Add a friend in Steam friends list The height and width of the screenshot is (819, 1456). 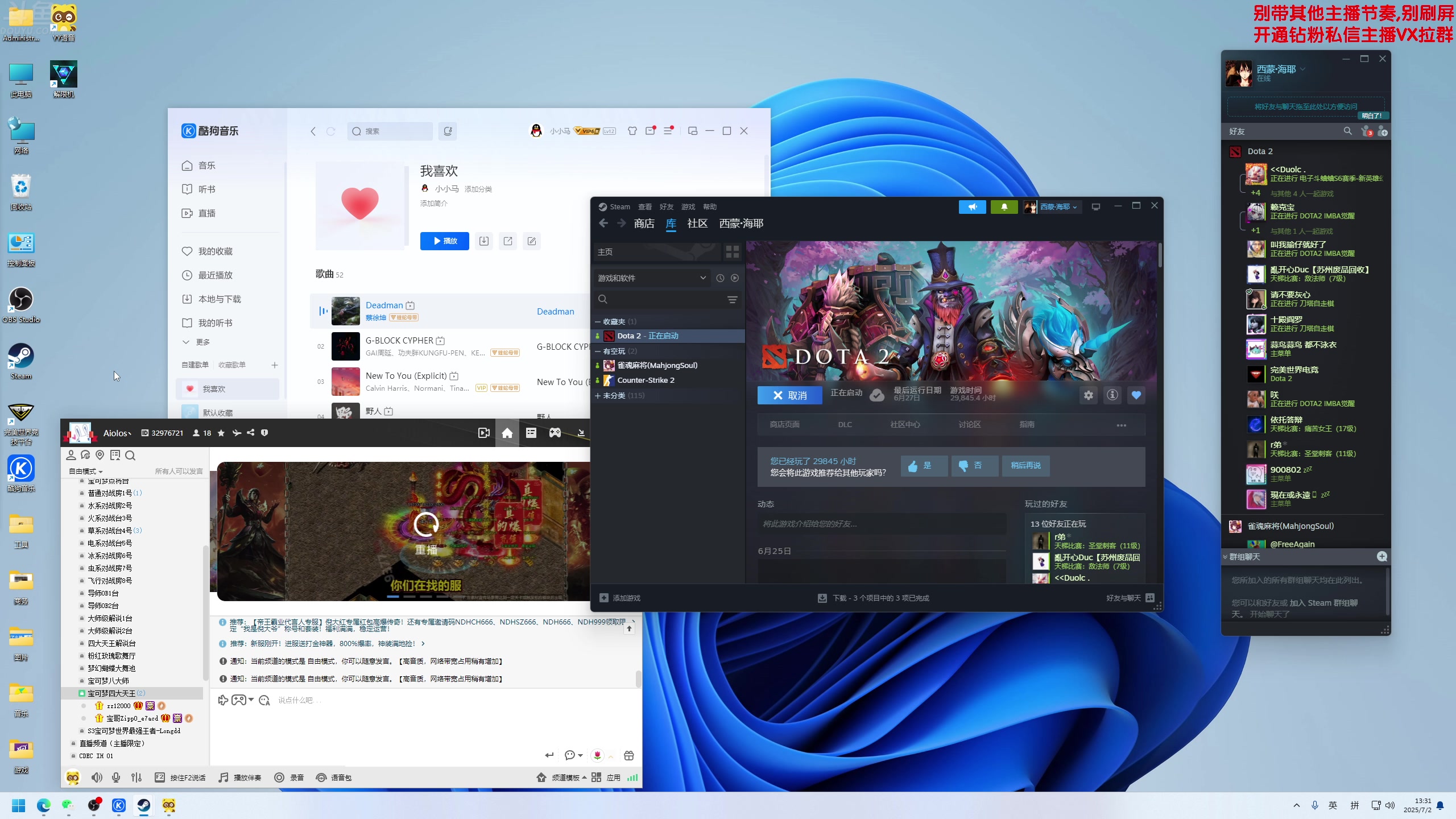(x=1383, y=131)
